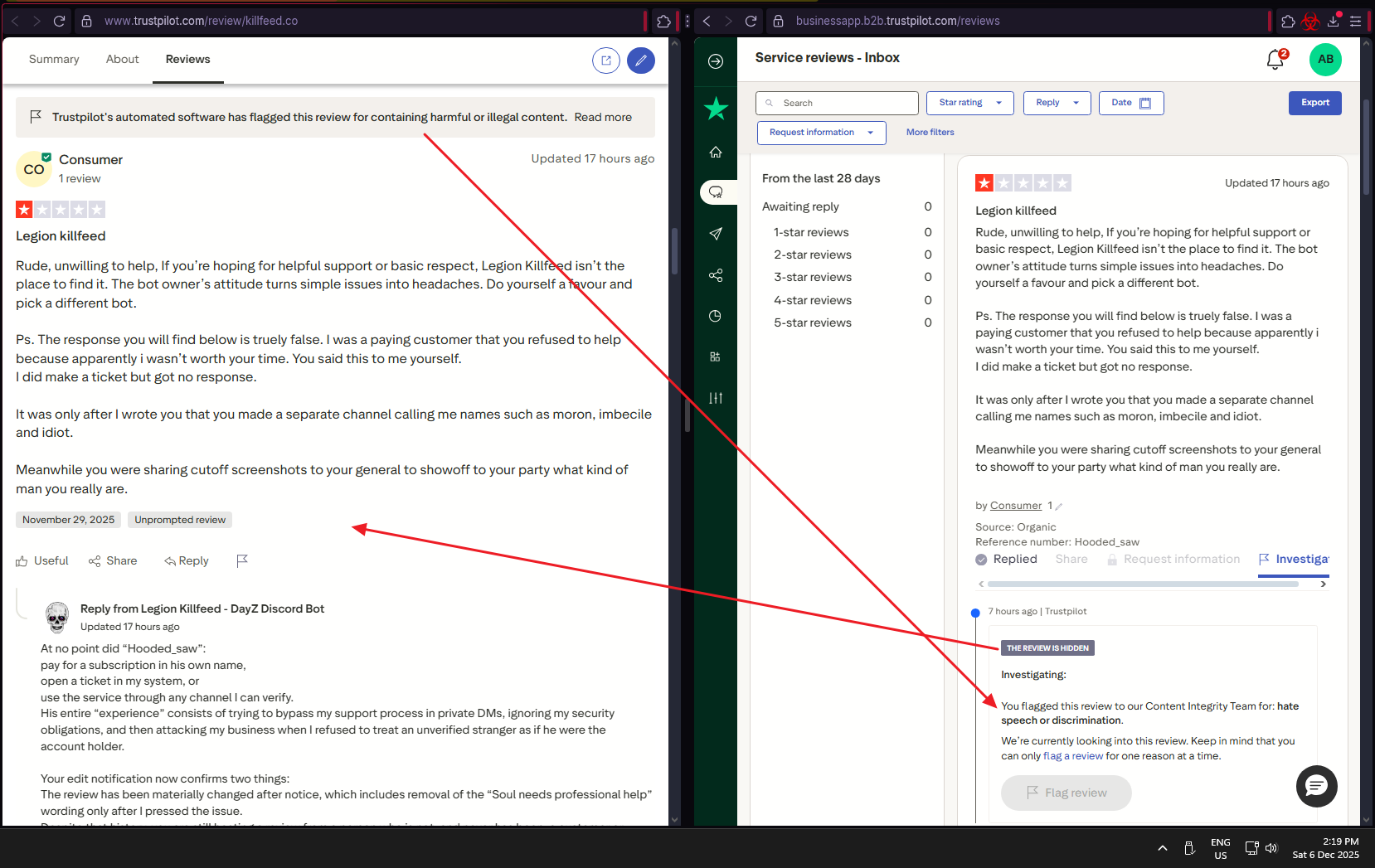Open the About tab

[x=122, y=59]
